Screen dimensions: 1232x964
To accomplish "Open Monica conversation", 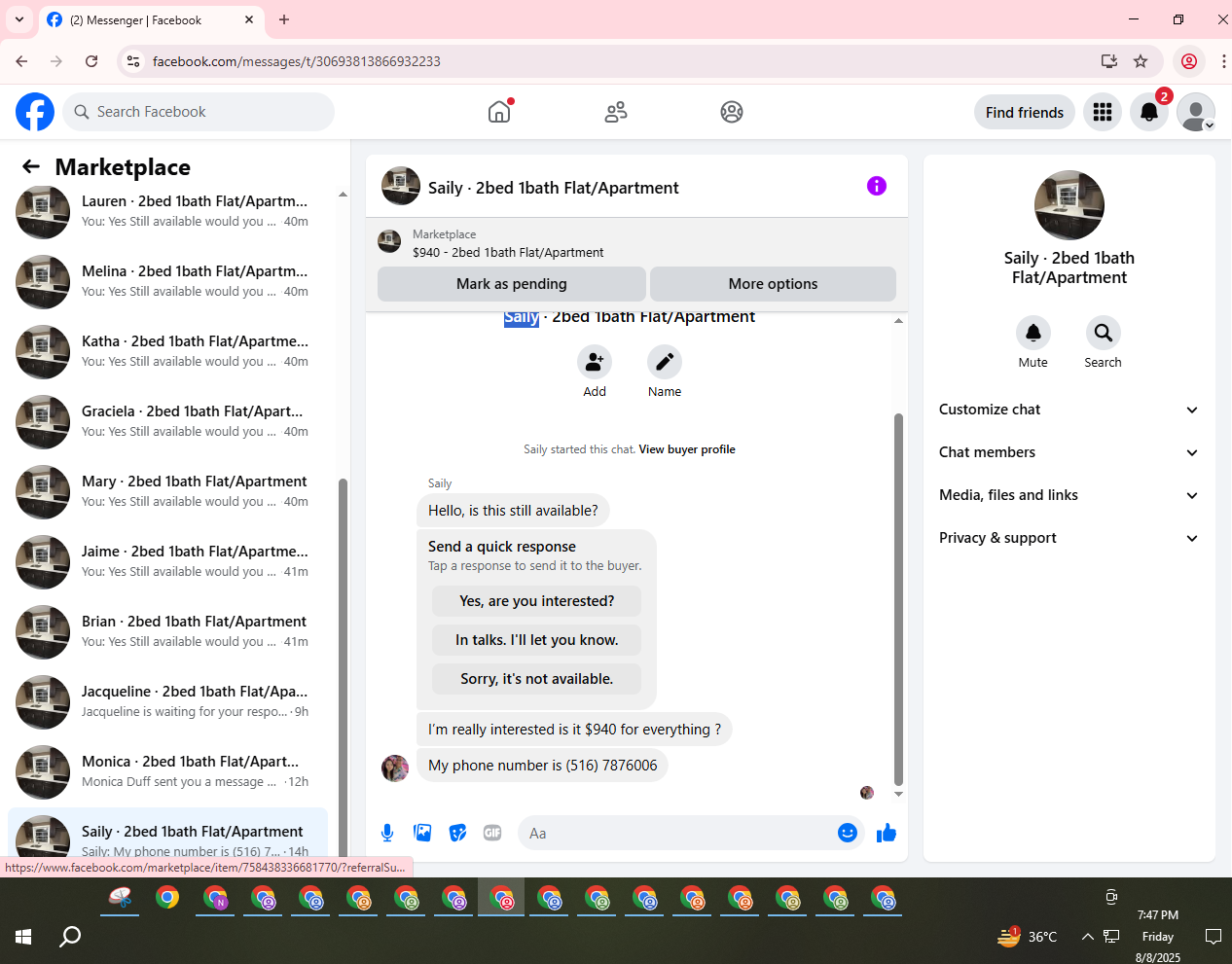I will click(167, 771).
